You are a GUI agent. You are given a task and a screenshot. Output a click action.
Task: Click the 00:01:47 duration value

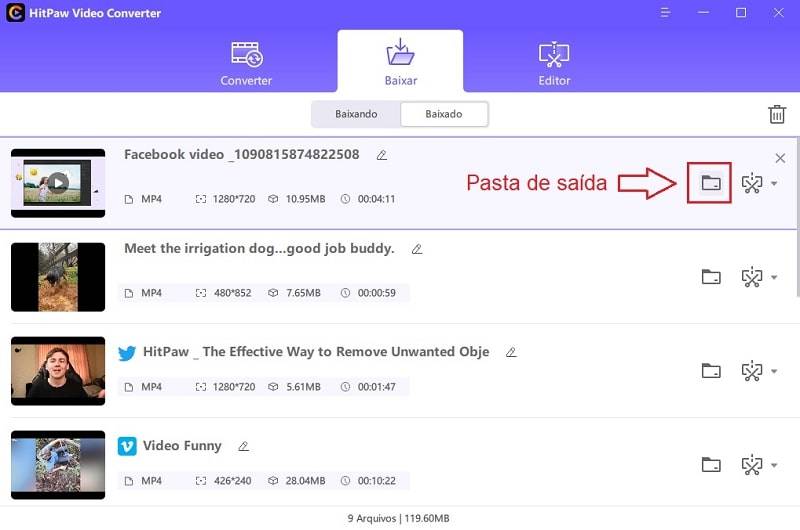[x=377, y=387]
